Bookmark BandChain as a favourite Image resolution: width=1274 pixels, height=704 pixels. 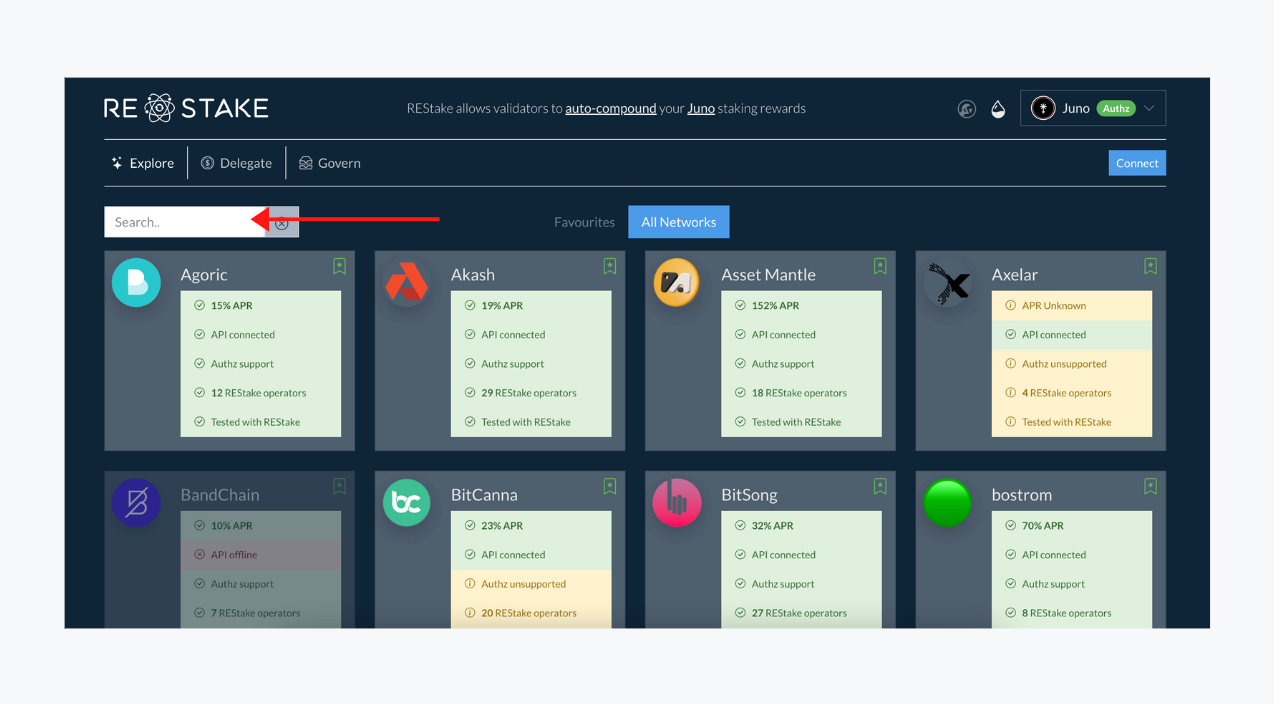(340, 486)
